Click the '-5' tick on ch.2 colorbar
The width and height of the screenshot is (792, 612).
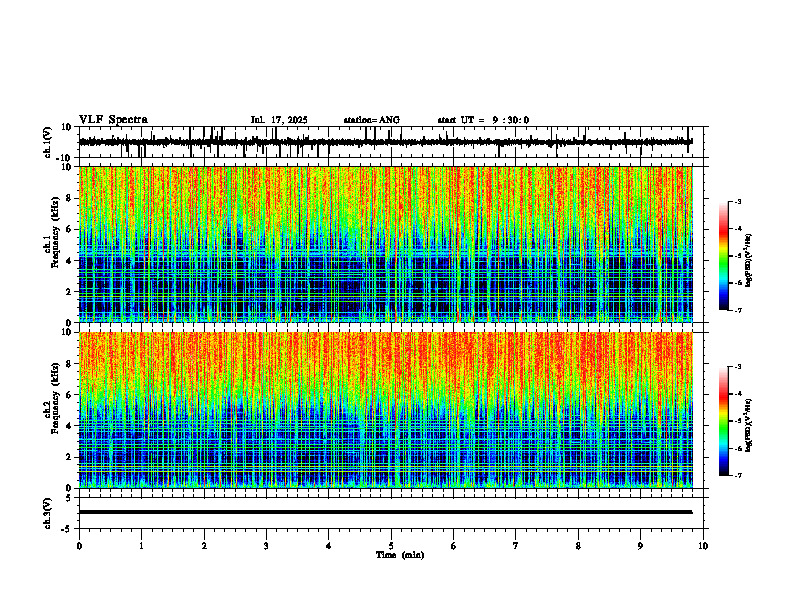[738, 421]
